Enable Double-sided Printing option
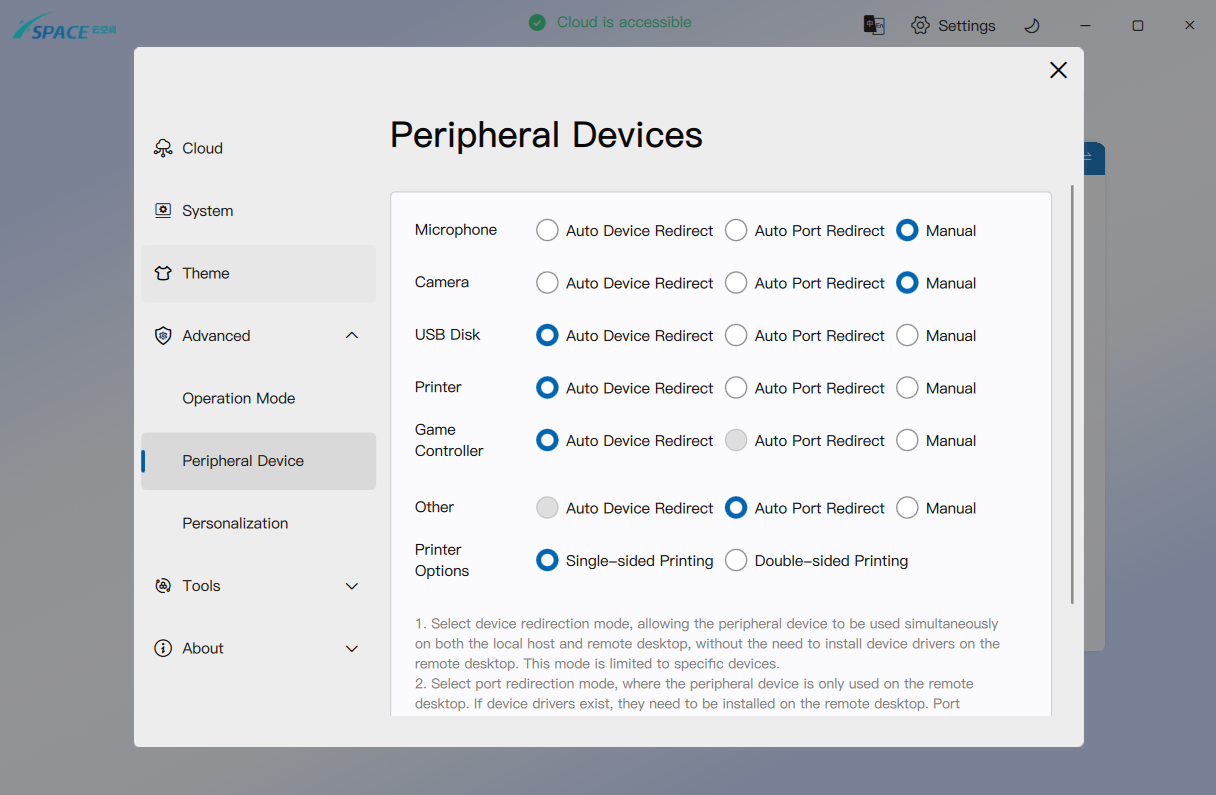This screenshot has height=795, width=1216. [736, 561]
